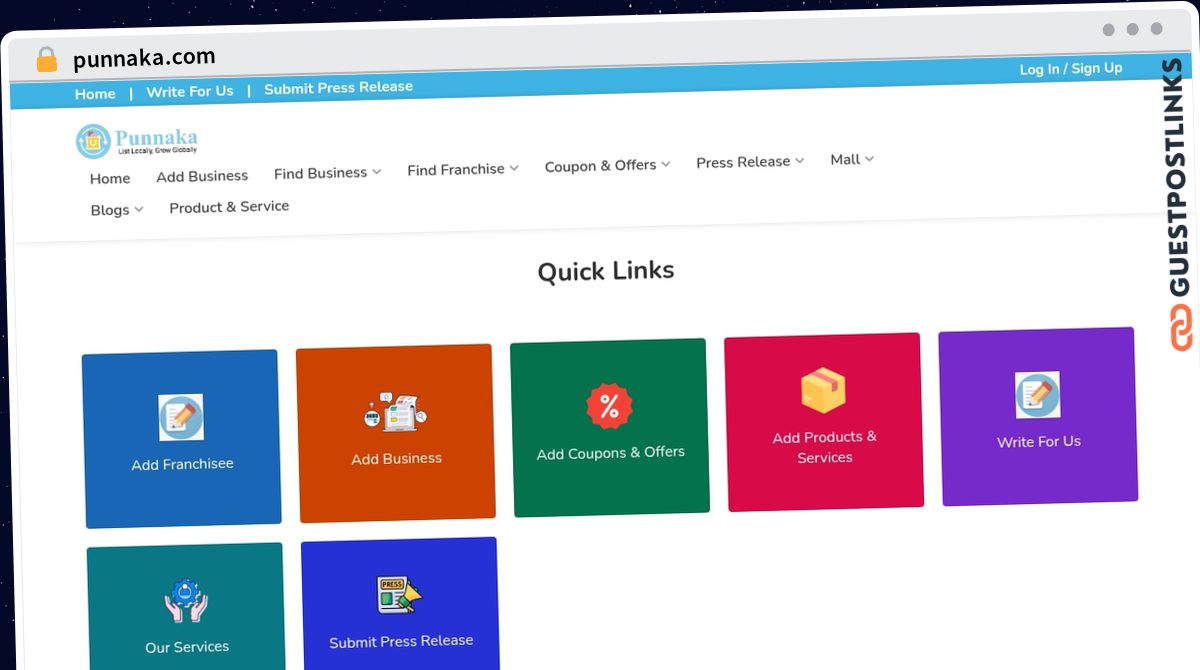This screenshot has height=670, width=1200.
Task: Open Add Business in navigation menu
Action: tap(202, 176)
